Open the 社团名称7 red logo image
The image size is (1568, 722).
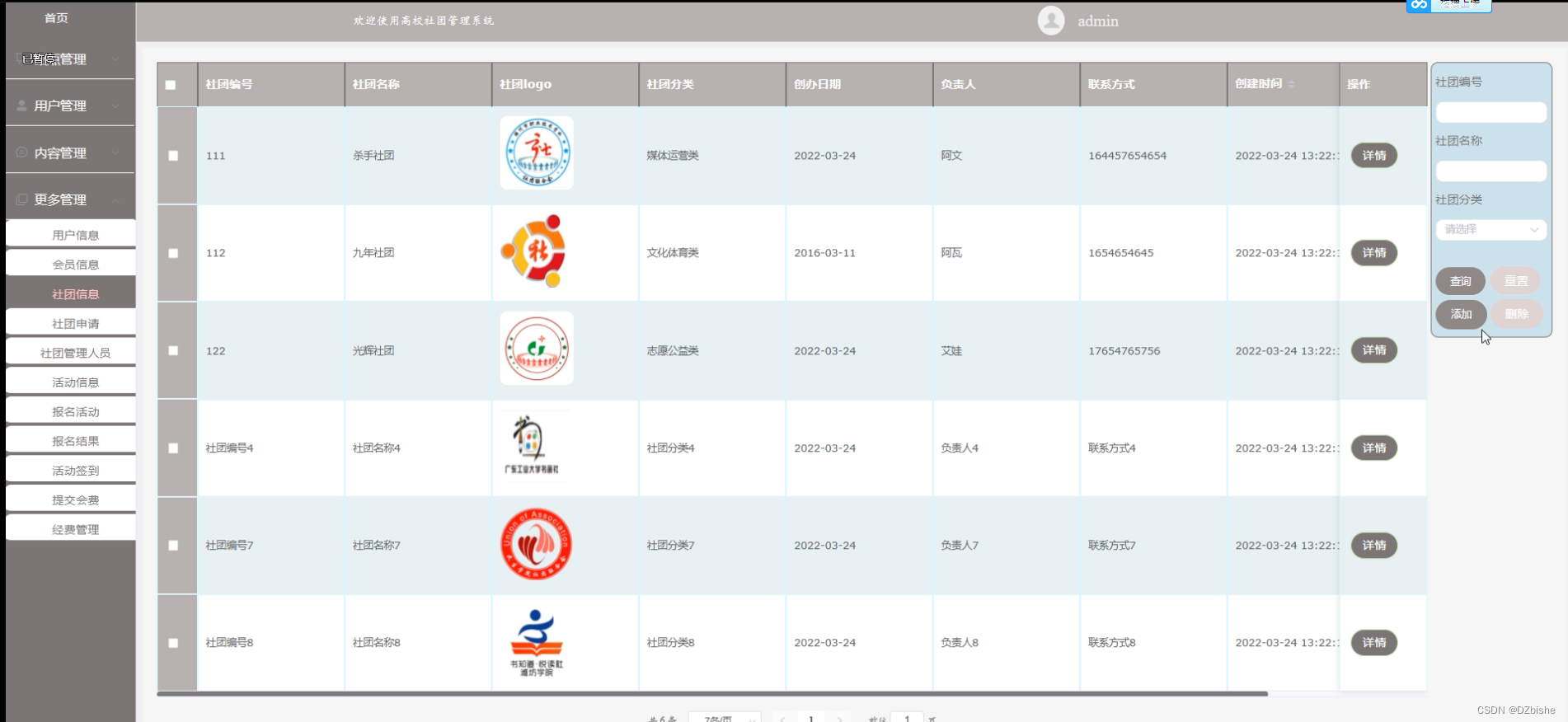click(x=537, y=544)
